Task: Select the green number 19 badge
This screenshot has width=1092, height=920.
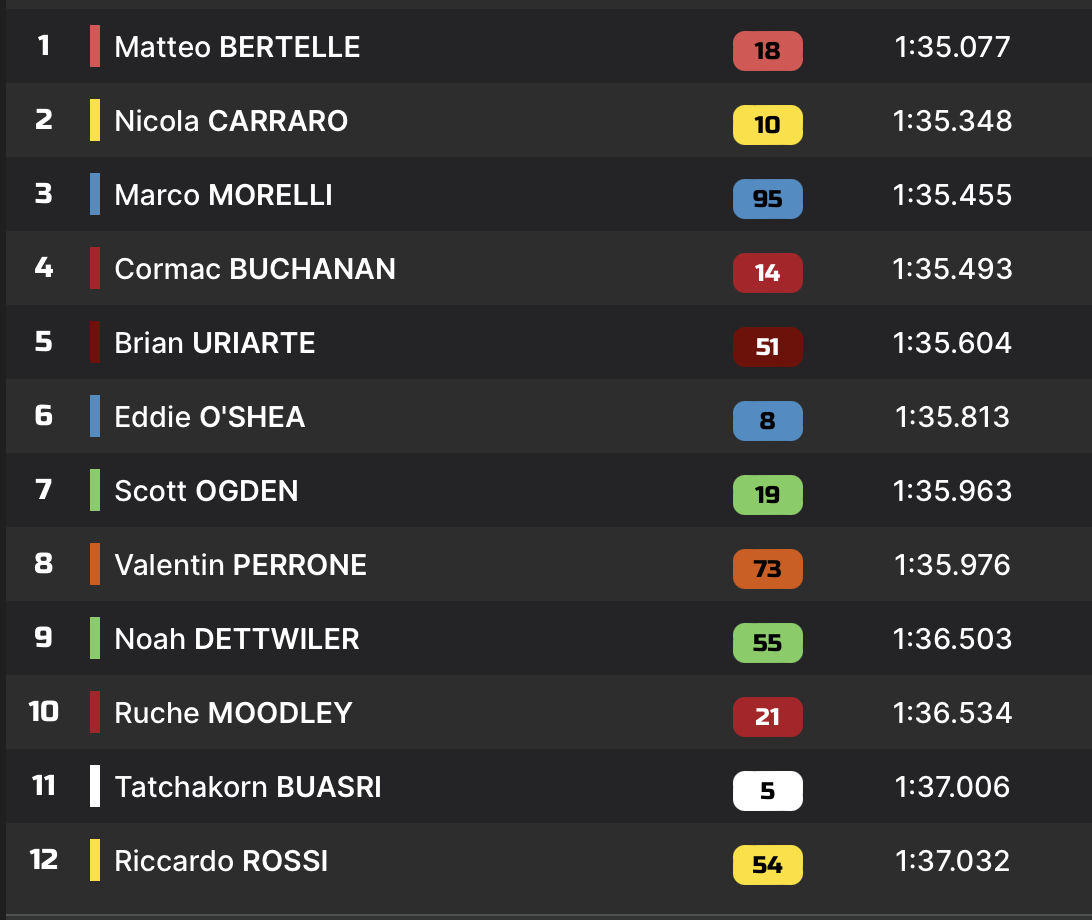Action: coord(767,495)
